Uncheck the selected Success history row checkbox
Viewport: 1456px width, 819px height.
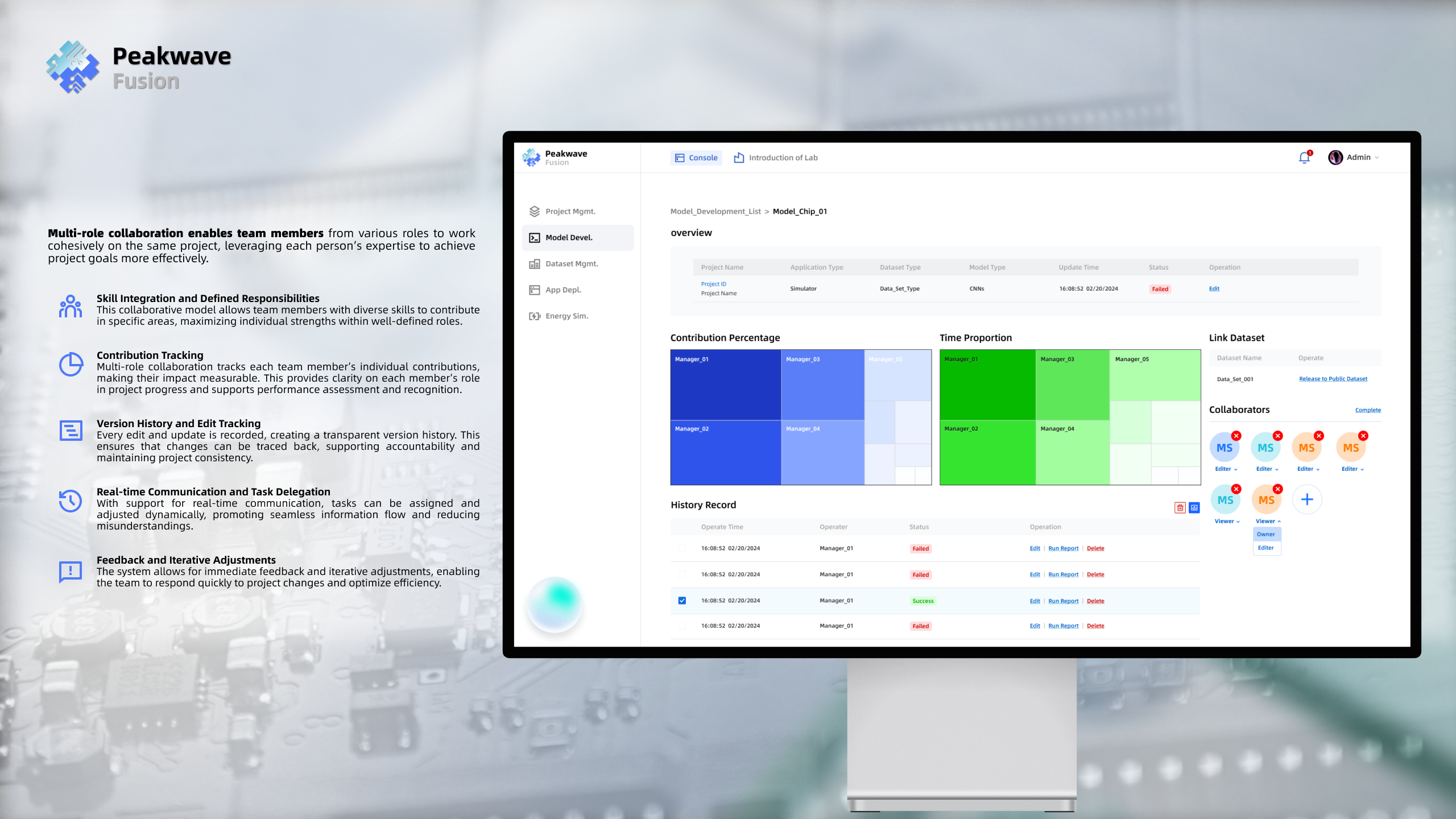682,601
